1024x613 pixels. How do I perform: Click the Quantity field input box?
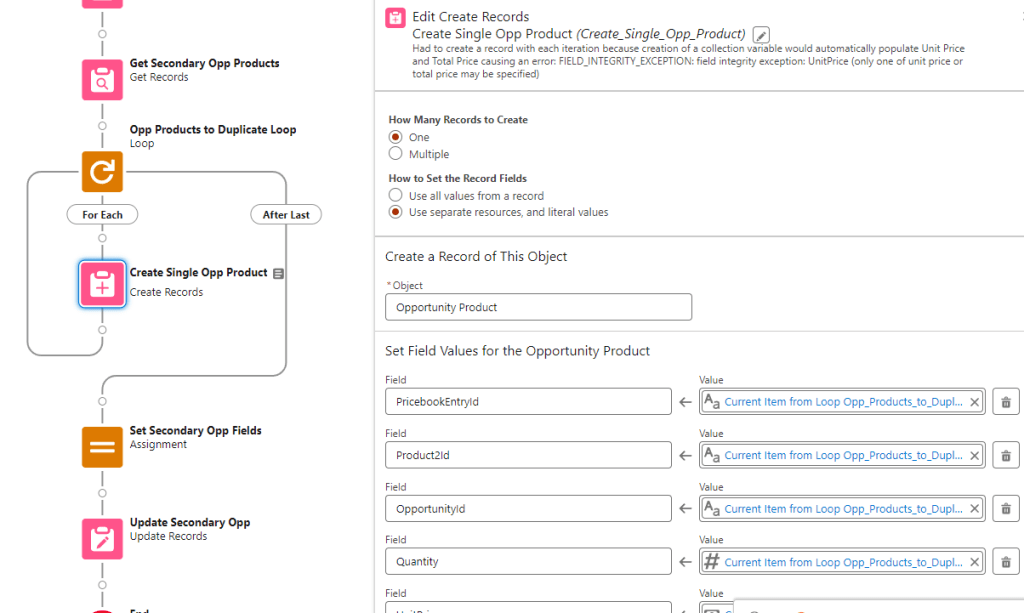528,562
